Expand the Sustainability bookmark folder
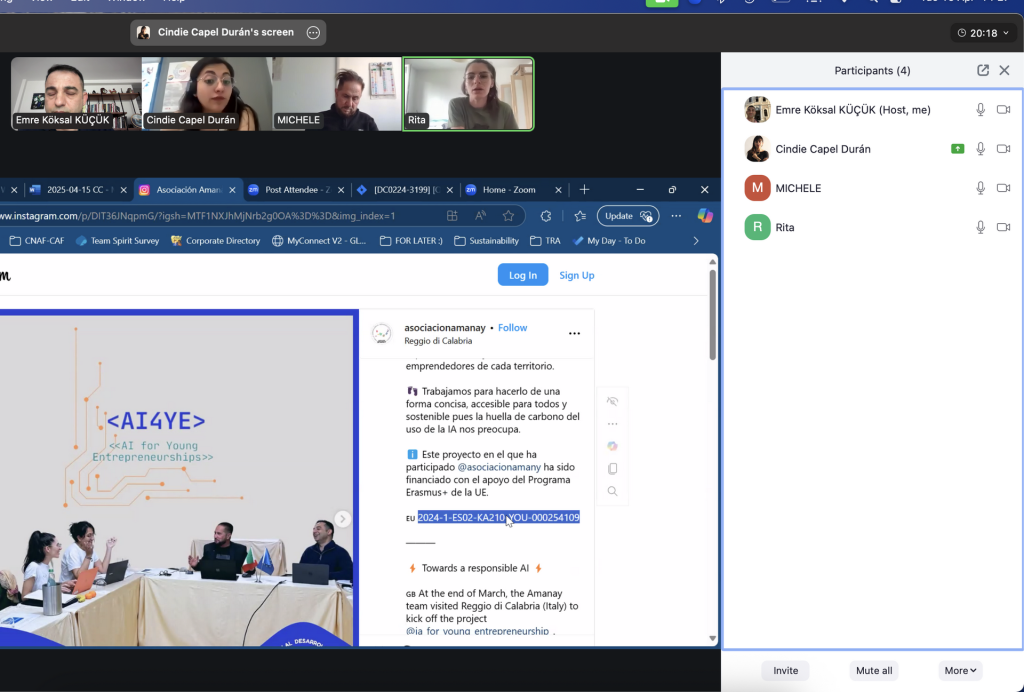Screen dimensions: 1024x692 click(487, 241)
